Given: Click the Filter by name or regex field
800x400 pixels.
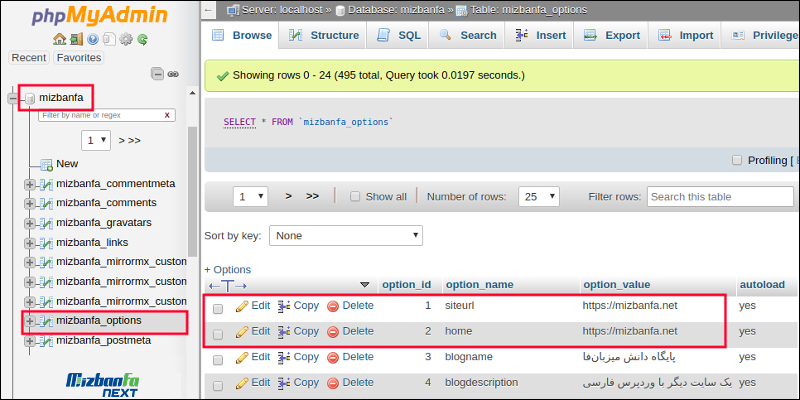Looking at the screenshot, I should pyautogui.click(x=107, y=115).
